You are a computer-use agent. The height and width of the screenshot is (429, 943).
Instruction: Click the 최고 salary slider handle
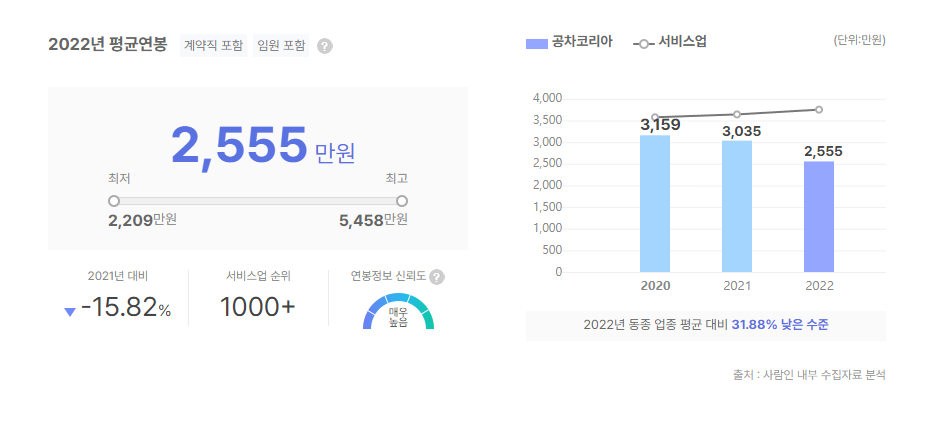click(x=402, y=201)
